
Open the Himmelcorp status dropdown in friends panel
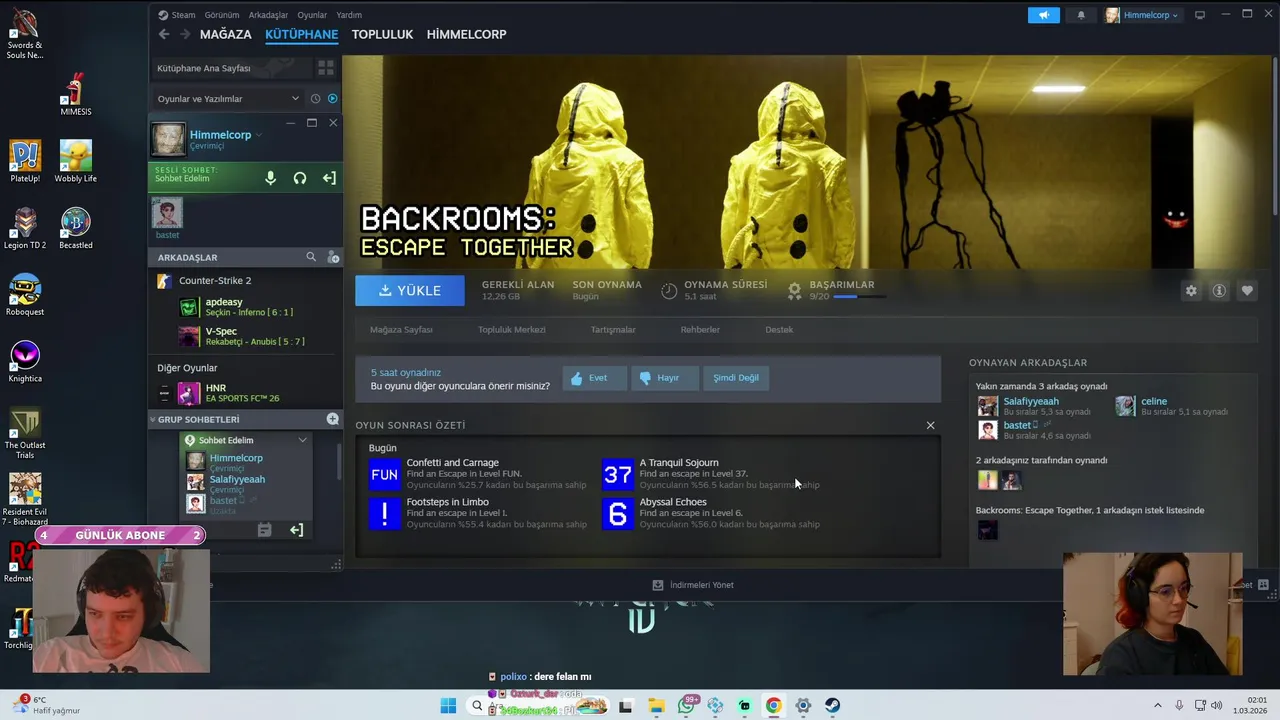pyautogui.click(x=226, y=135)
